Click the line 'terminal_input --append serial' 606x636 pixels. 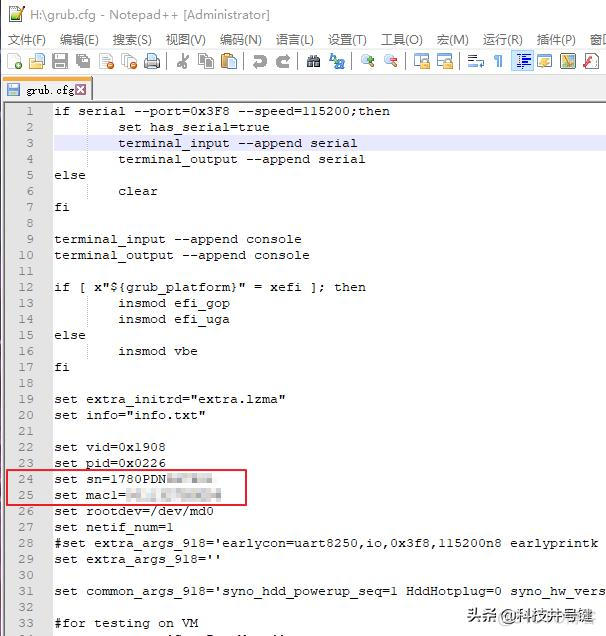coord(238,143)
